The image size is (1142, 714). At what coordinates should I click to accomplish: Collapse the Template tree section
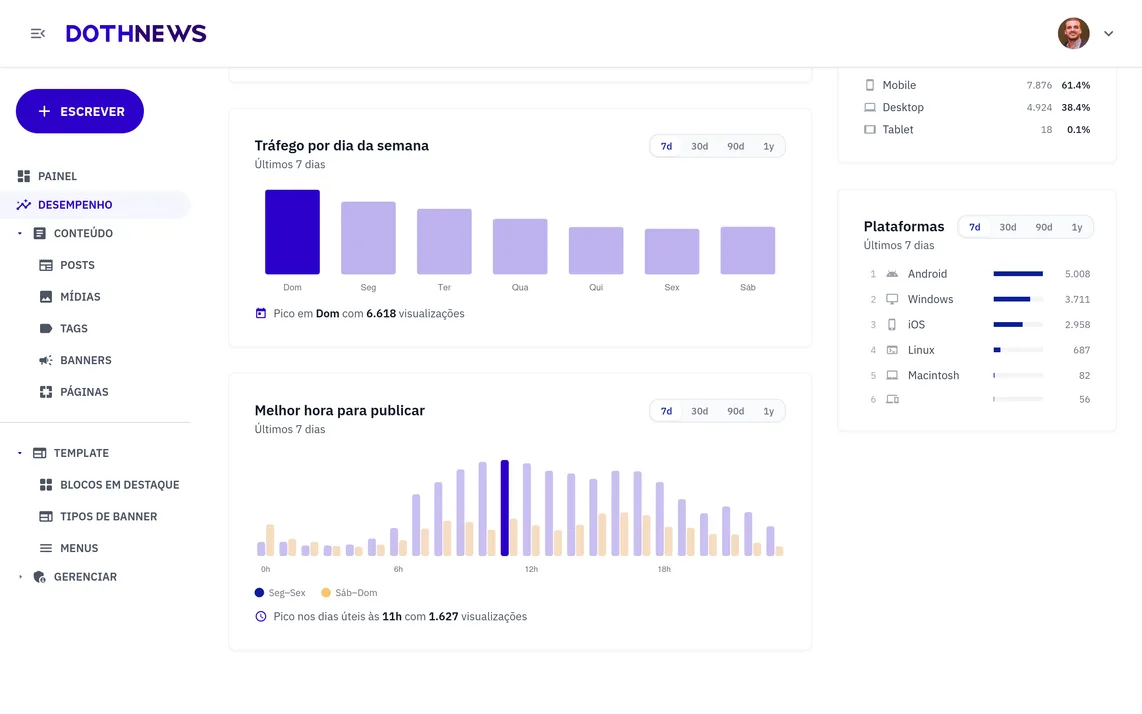coord(20,453)
